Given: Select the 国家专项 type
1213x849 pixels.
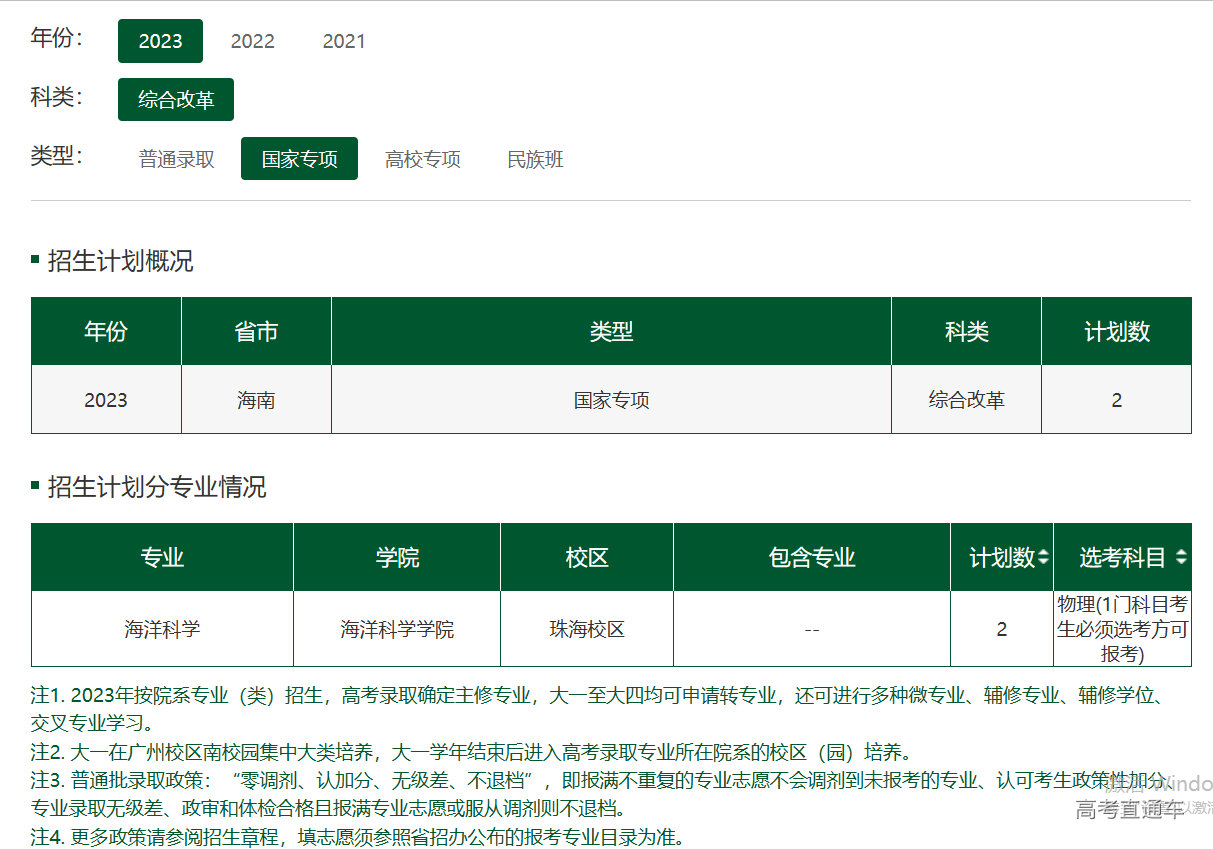Looking at the screenshot, I should [299, 159].
